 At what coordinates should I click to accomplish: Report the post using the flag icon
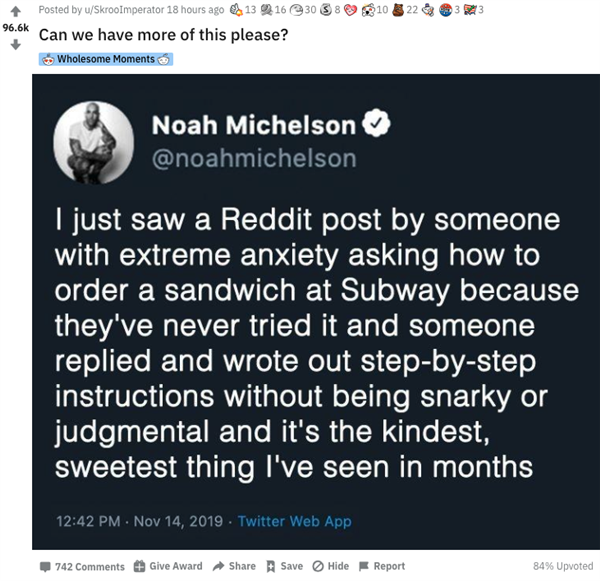(364, 566)
